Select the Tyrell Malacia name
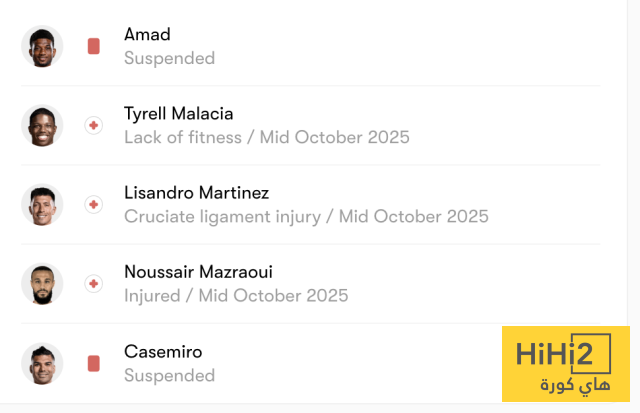 (178, 114)
